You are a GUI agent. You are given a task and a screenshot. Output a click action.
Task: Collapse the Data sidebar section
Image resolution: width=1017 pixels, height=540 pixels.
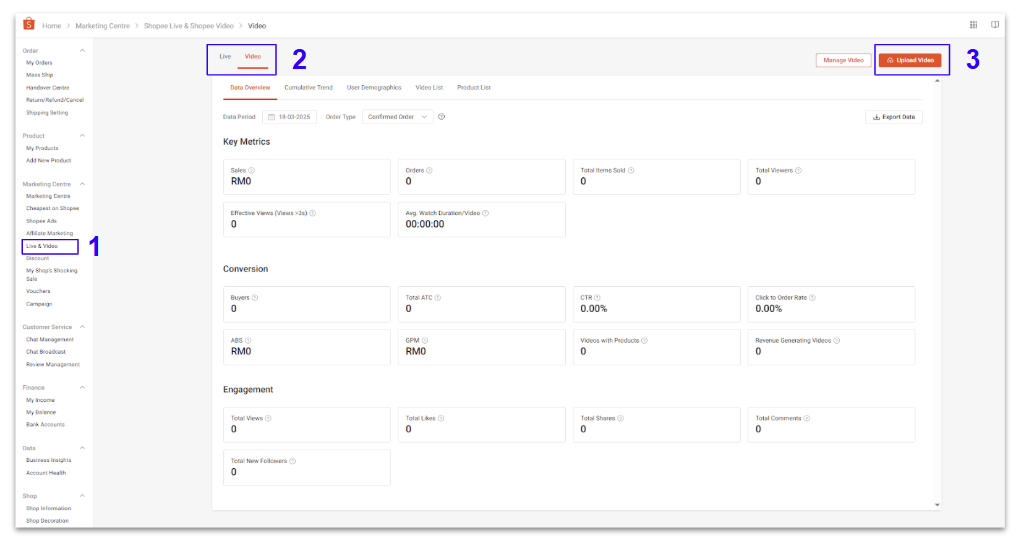click(82, 448)
